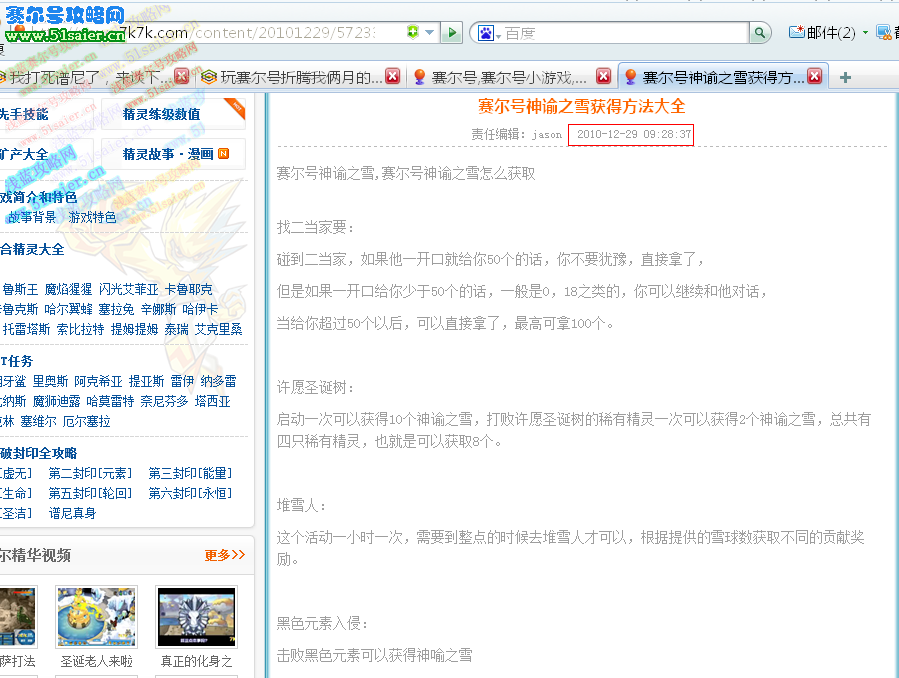Open the 第五封印[轮回] guide link
Viewport: 899px width, 678px height.
(x=90, y=493)
